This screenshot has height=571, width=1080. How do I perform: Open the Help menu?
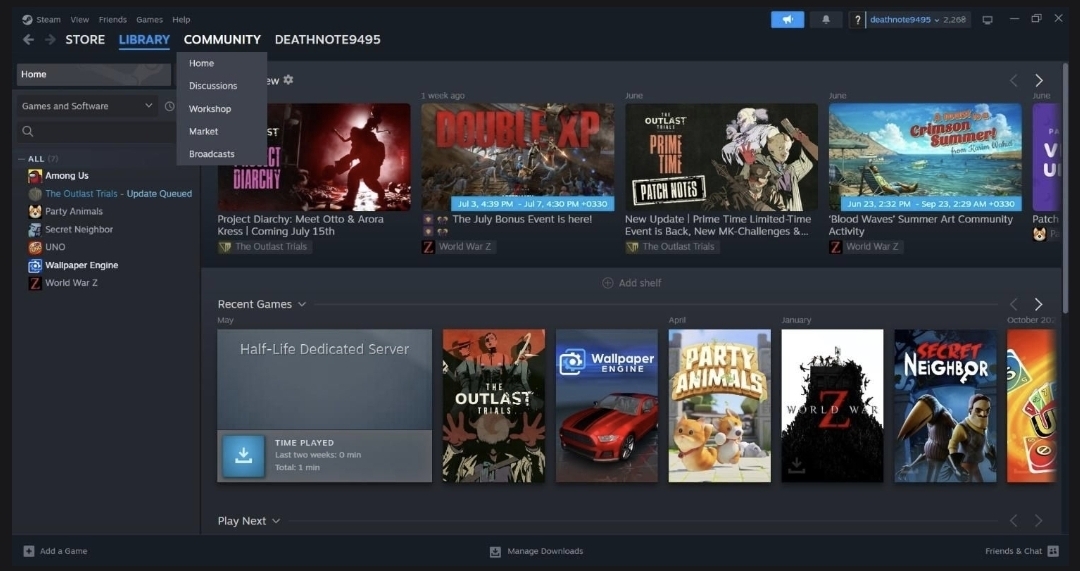click(x=181, y=19)
